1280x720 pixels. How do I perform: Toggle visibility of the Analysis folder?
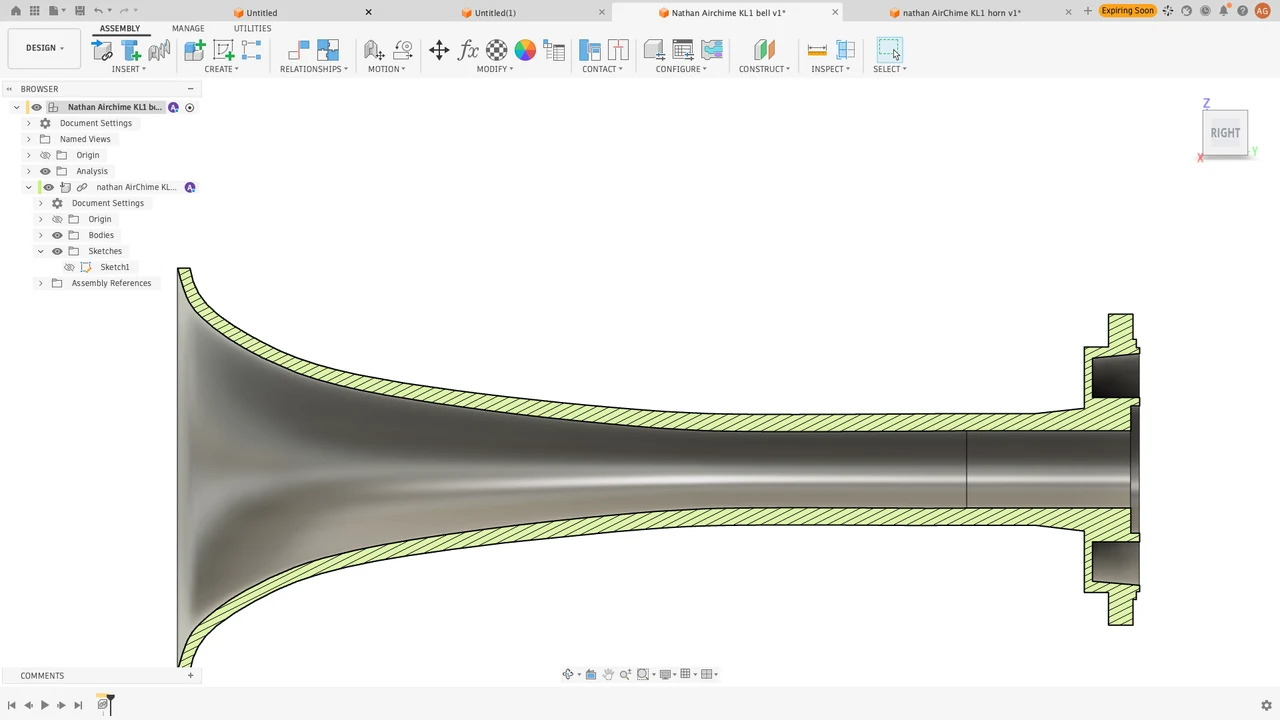tap(45, 171)
